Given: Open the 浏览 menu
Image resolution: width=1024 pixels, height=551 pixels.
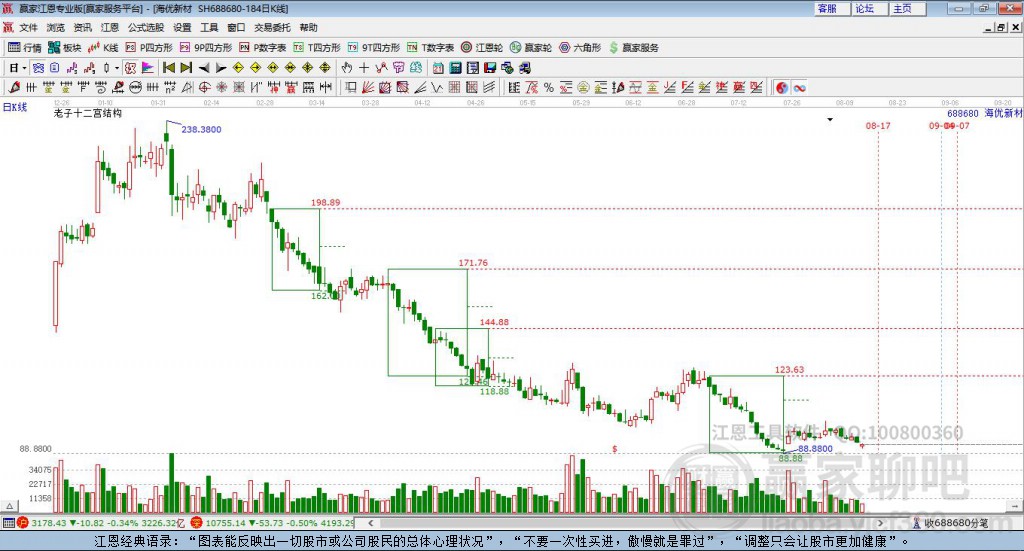Looking at the screenshot, I should pyautogui.click(x=56, y=27).
